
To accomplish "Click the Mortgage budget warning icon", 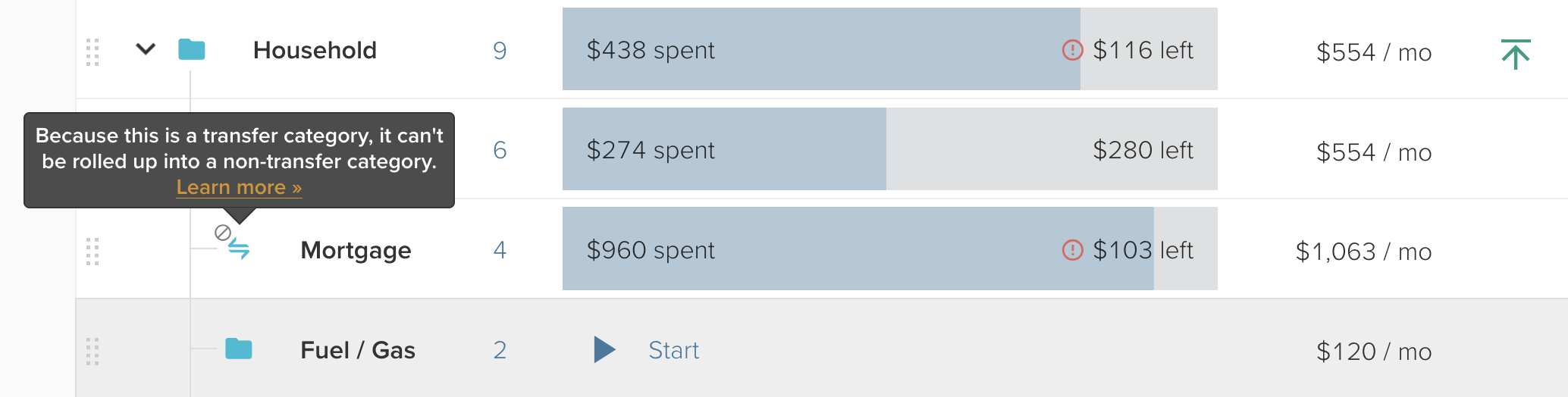I will coord(1072,250).
